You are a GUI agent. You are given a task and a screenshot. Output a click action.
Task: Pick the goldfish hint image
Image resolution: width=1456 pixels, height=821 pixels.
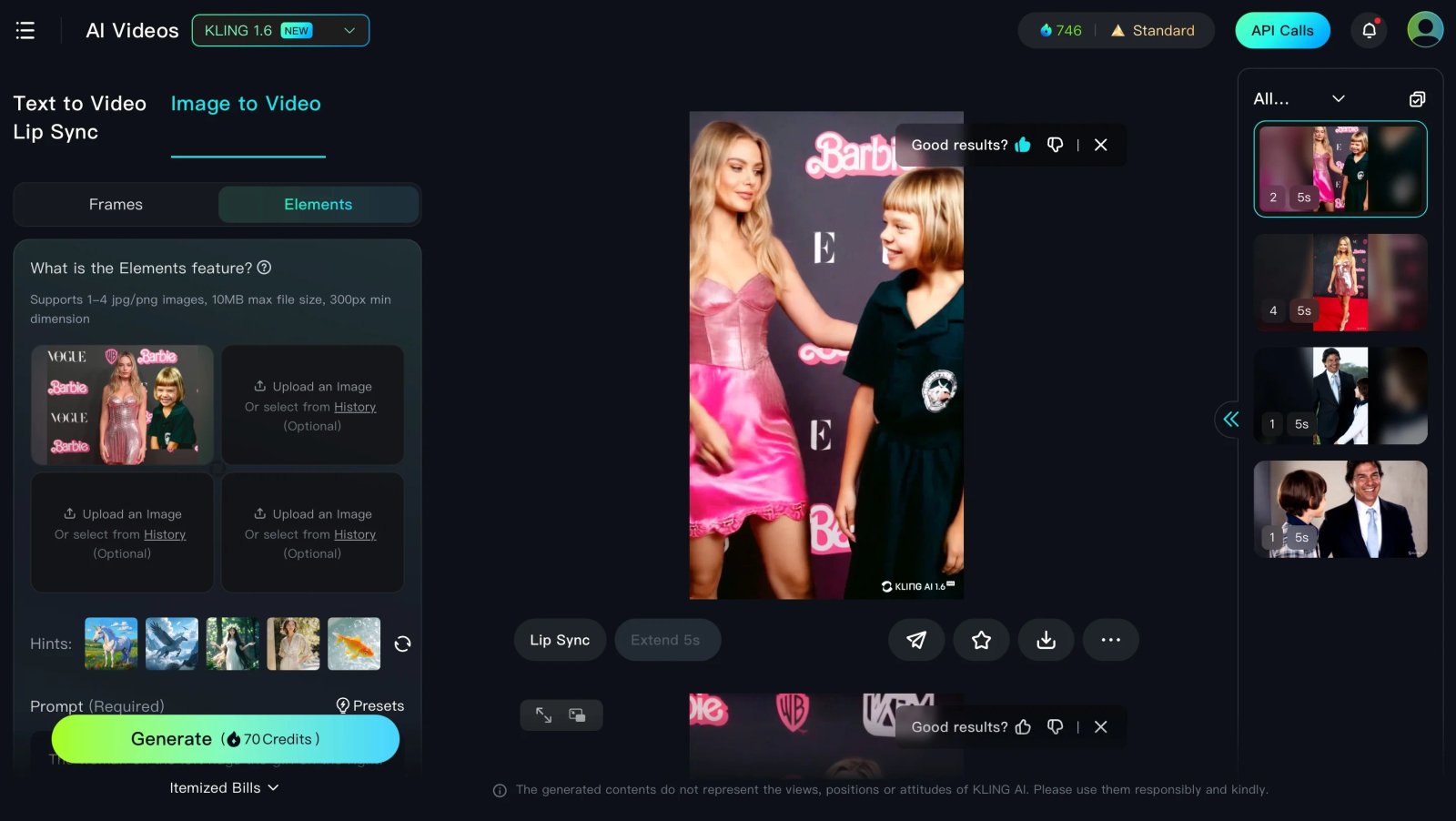pyautogui.click(x=354, y=644)
